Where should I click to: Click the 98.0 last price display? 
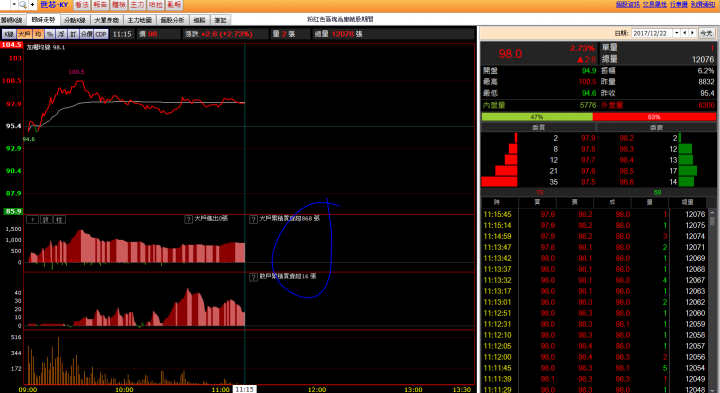tap(510, 54)
